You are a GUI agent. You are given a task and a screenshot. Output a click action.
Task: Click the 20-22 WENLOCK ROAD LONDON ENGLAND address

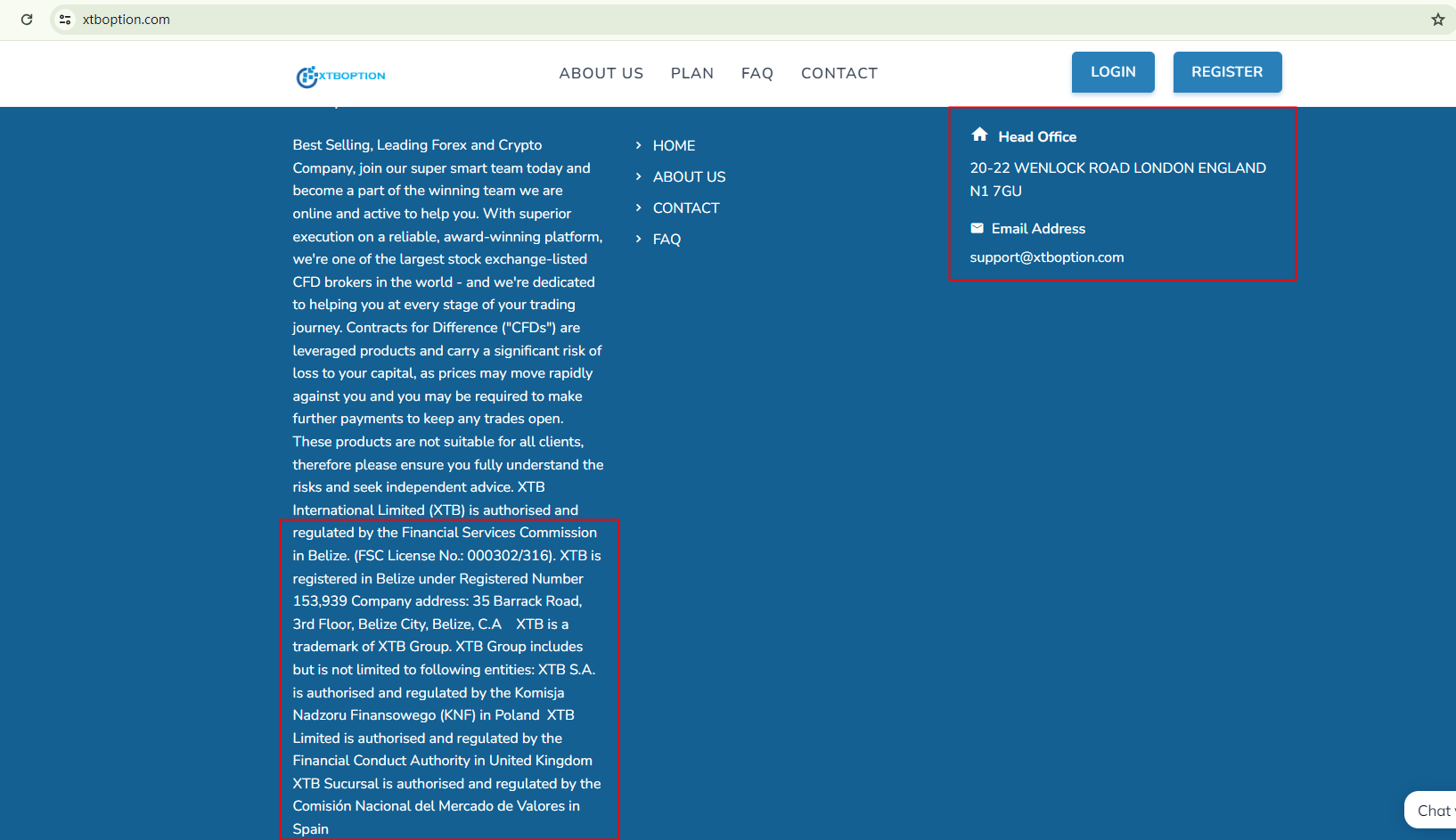click(1117, 167)
